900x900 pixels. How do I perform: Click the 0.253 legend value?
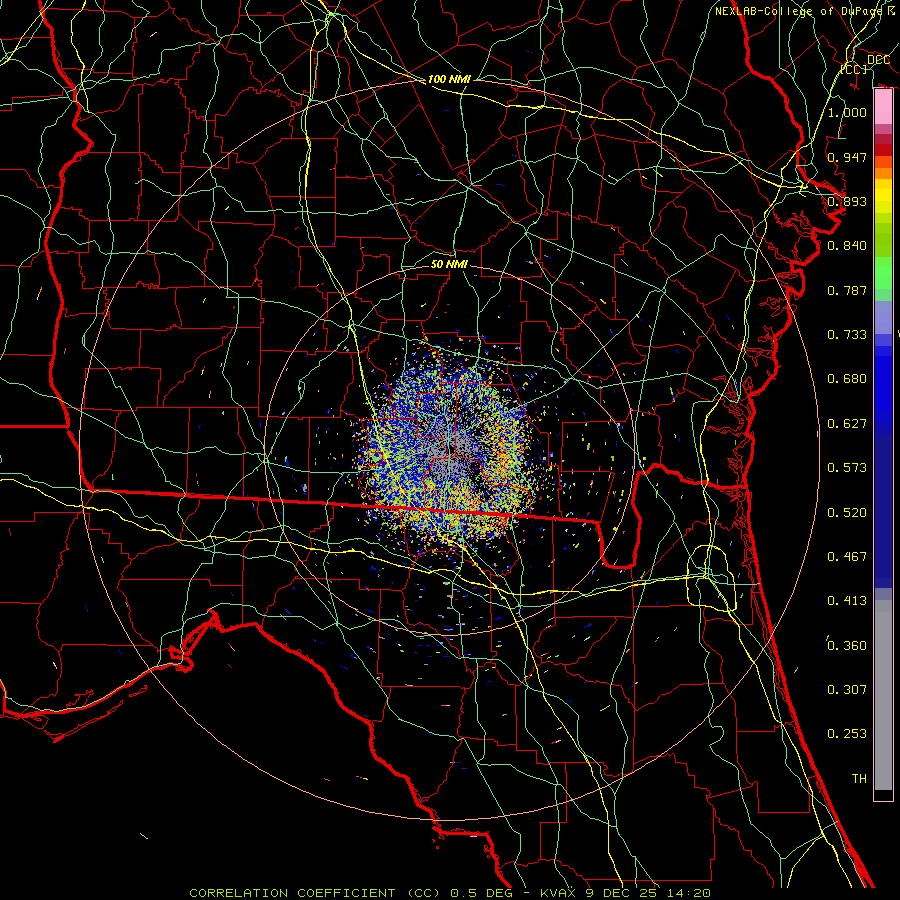847,734
